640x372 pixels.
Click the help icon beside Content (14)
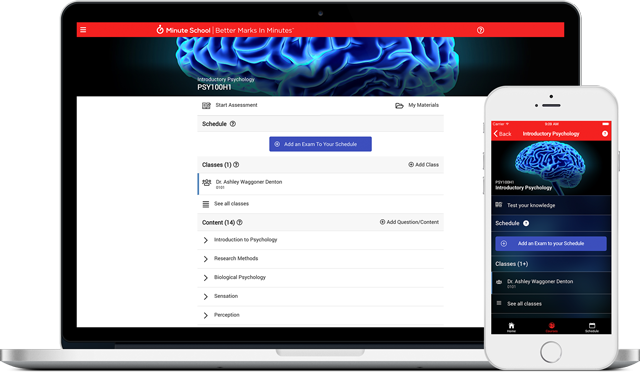240,223
